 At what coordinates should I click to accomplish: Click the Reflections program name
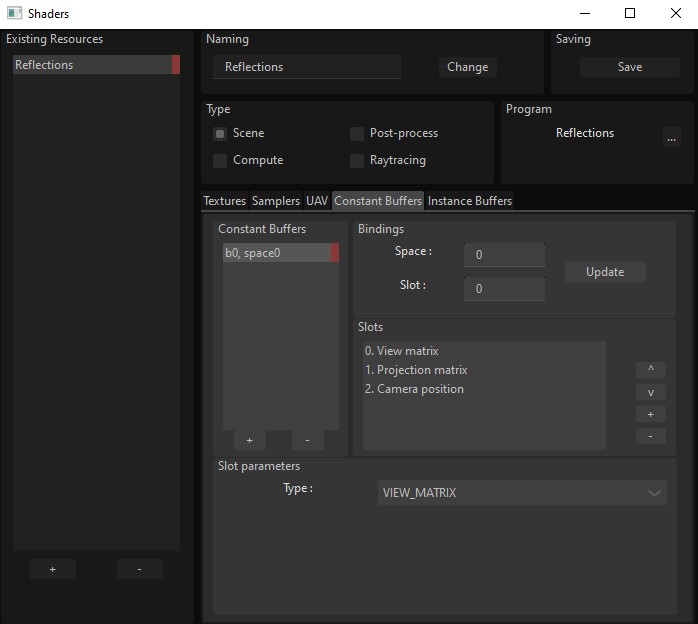coord(584,133)
